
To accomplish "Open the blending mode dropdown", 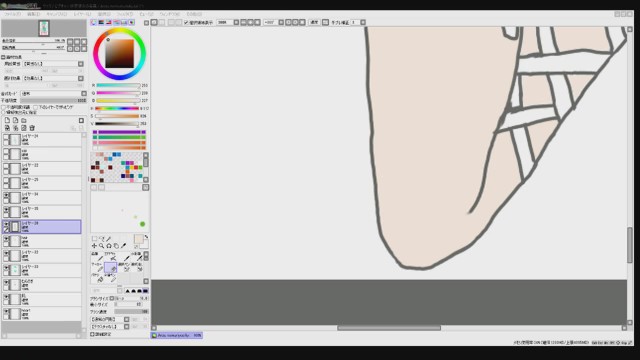I will pyautogui.click(x=54, y=93).
